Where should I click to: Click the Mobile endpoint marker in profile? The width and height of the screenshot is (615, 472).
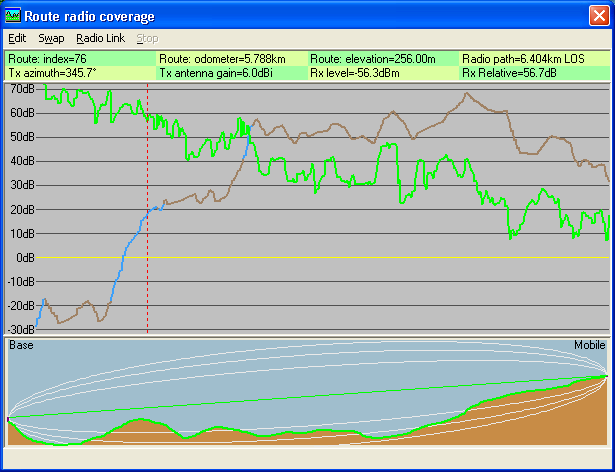click(x=606, y=376)
